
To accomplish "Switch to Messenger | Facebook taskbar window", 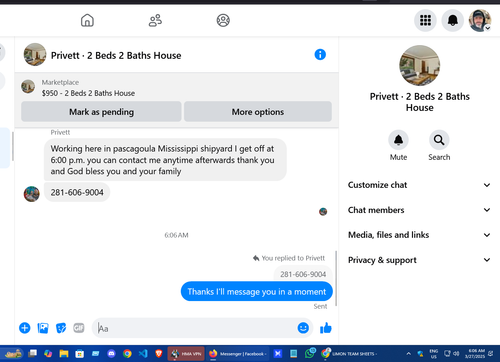I will coord(238,354).
